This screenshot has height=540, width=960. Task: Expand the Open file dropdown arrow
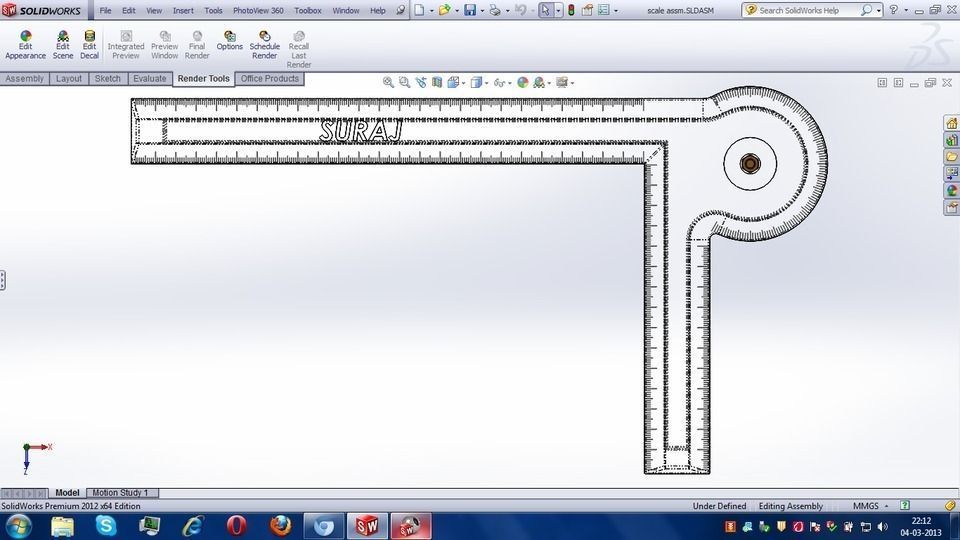[457, 10]
